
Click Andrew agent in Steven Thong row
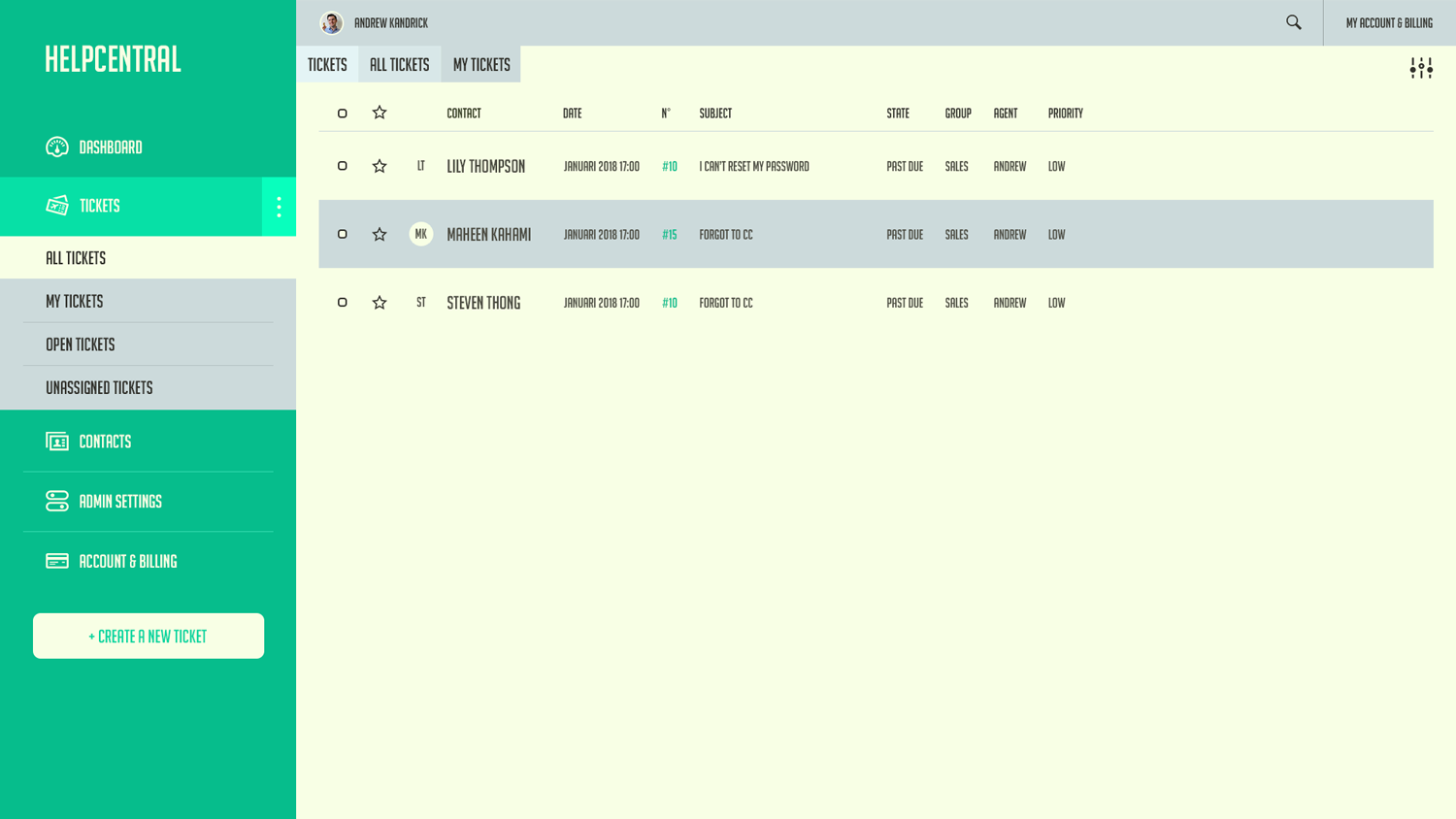point(1009,303)
